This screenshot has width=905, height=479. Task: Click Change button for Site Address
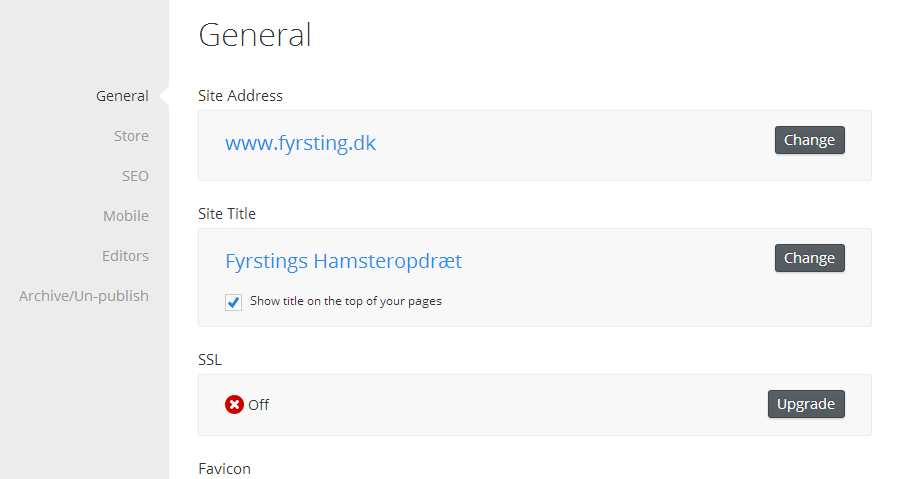point(810,140)
